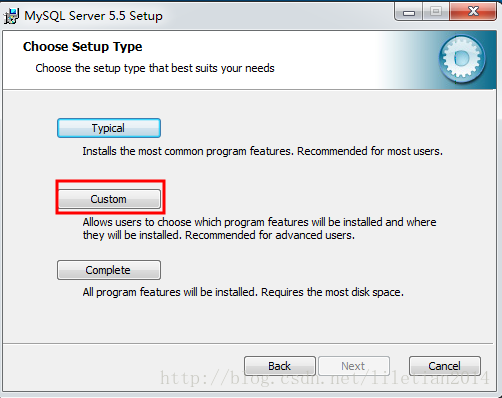Minimize the MySQL Server Setup window
Viewport: 502px width, 398px height.
(409, 12)
